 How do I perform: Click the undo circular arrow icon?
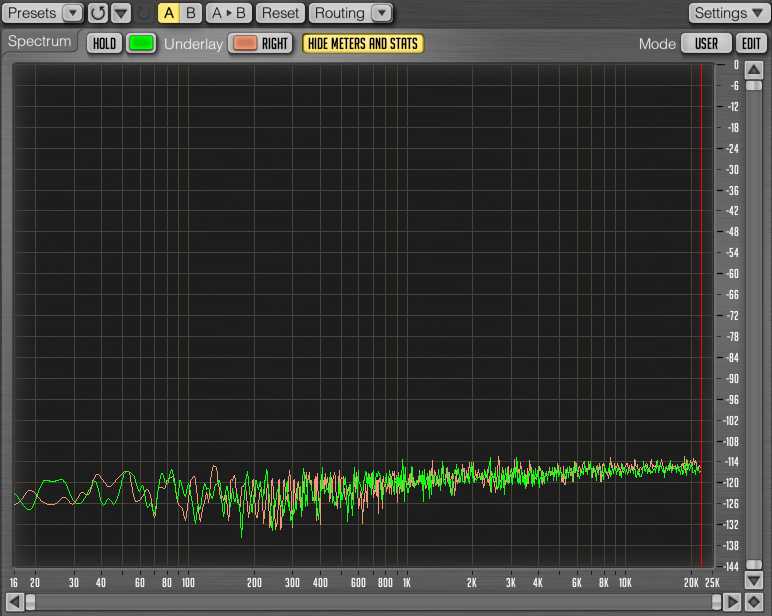point(97,13)
